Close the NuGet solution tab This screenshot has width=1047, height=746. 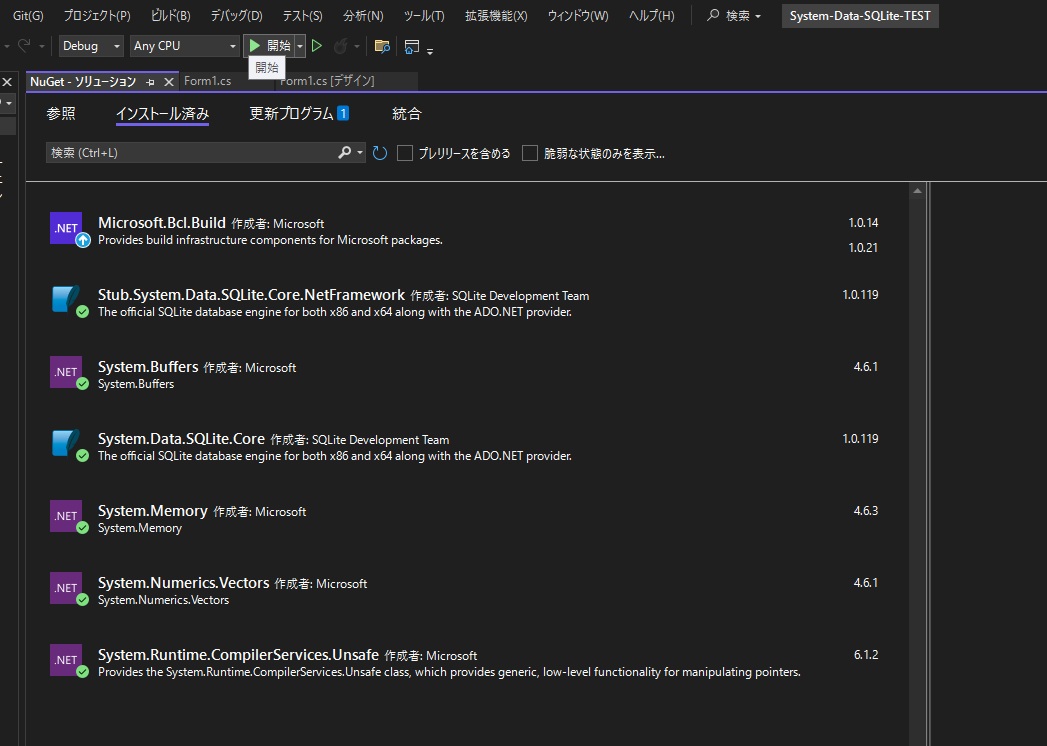[x=168, y=81]
